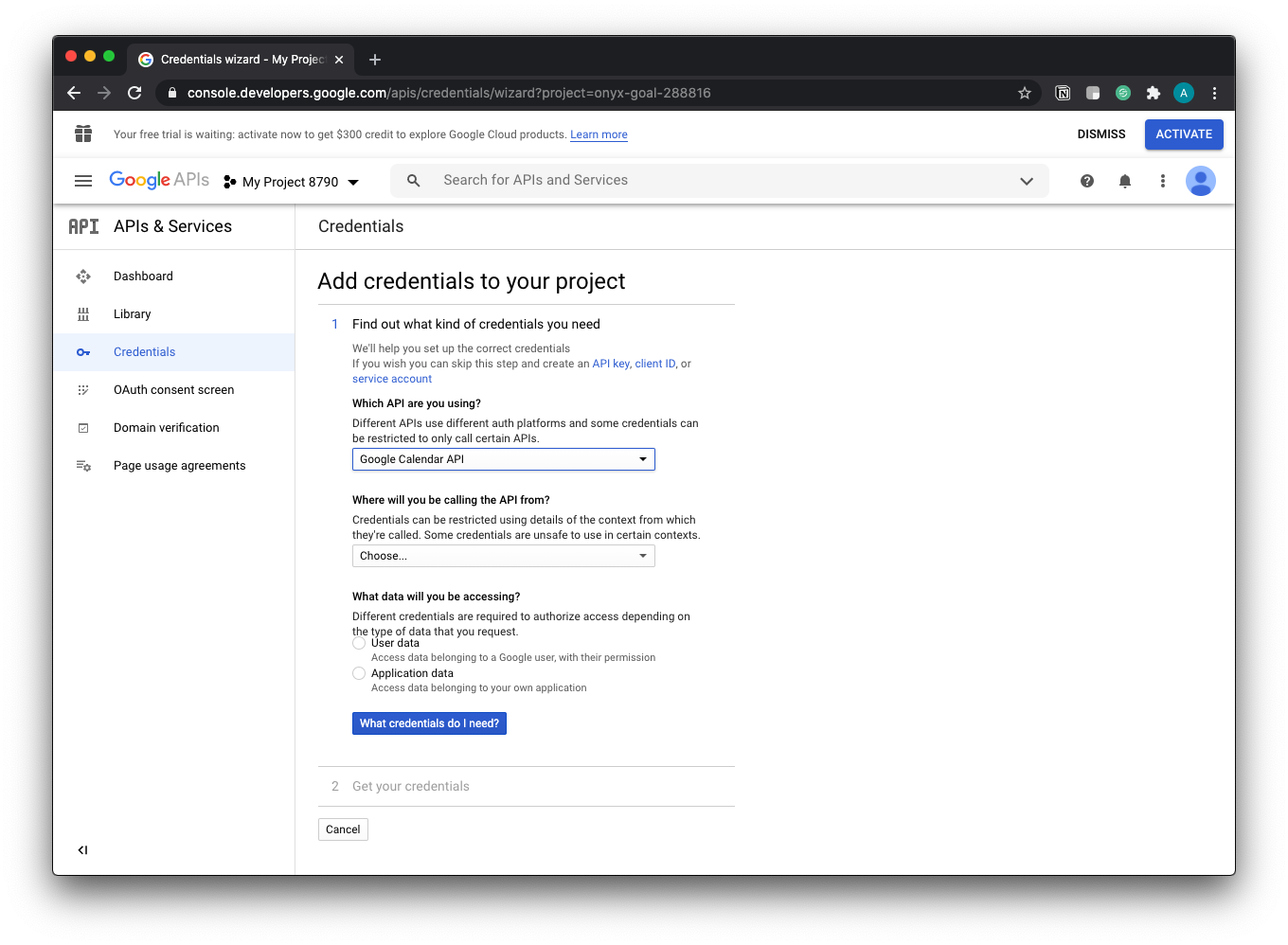Open the help question mark icon
1288x945 pixels.
1086,181
